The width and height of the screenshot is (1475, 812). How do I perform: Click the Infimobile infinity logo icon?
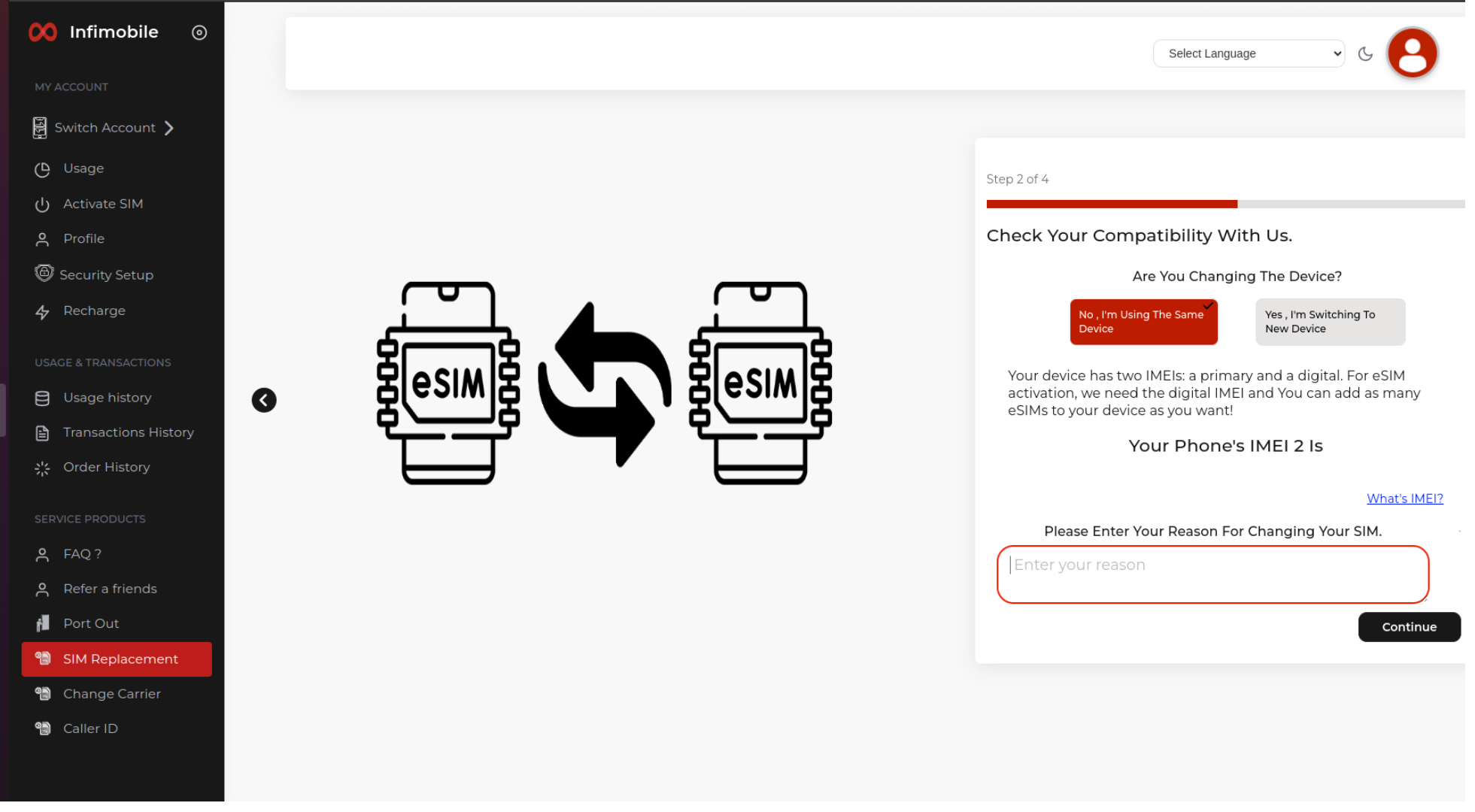pos(42,32)
